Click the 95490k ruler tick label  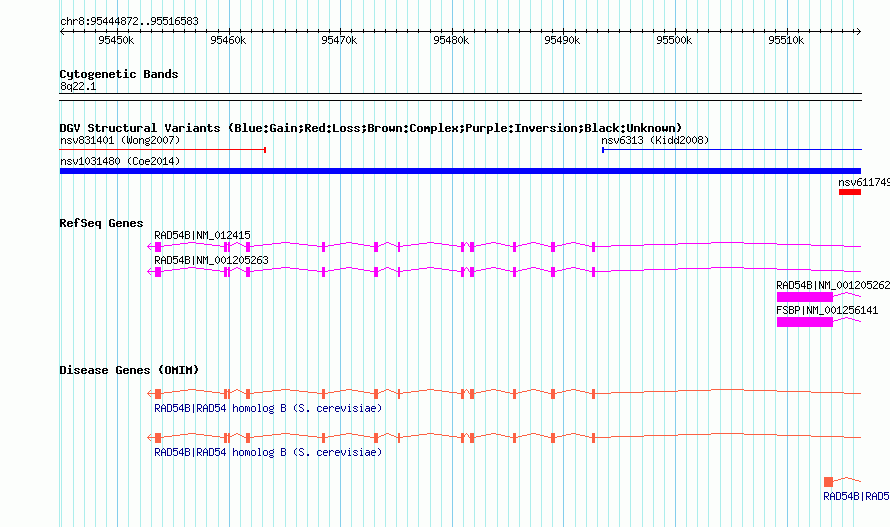click(562, 40)
